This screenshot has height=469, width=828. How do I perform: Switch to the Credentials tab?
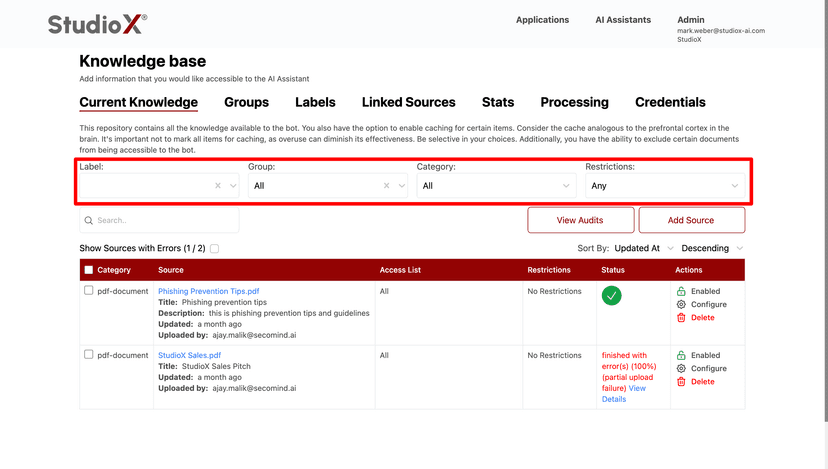pyautogui.click(x=670, y=102)
